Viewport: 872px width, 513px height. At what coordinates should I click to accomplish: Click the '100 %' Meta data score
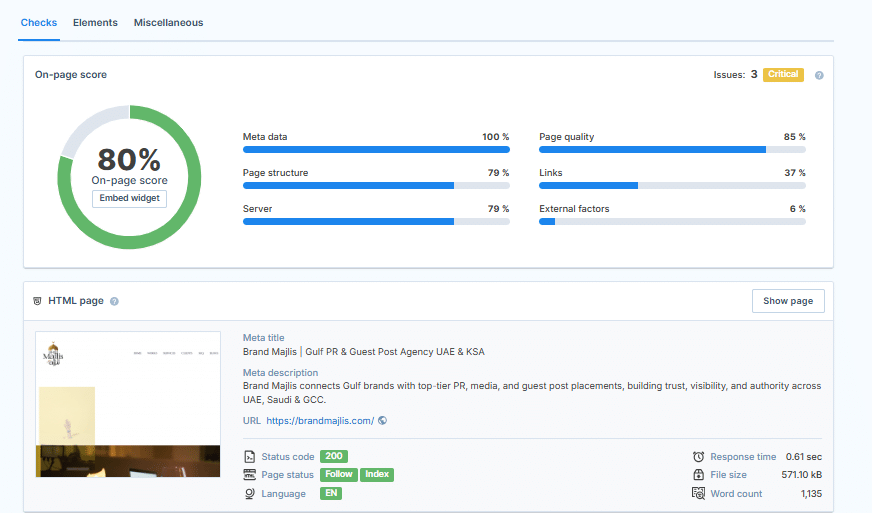pyautogui.click(x=496, y=137)
